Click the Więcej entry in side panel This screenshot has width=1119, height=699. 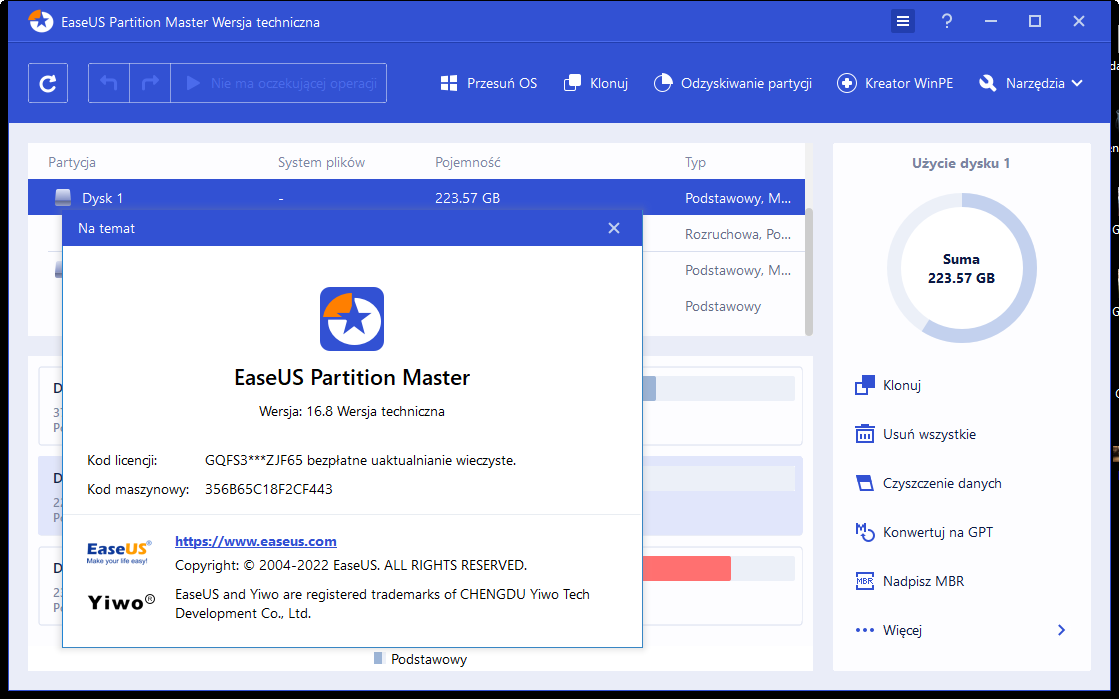click(889, 630)
